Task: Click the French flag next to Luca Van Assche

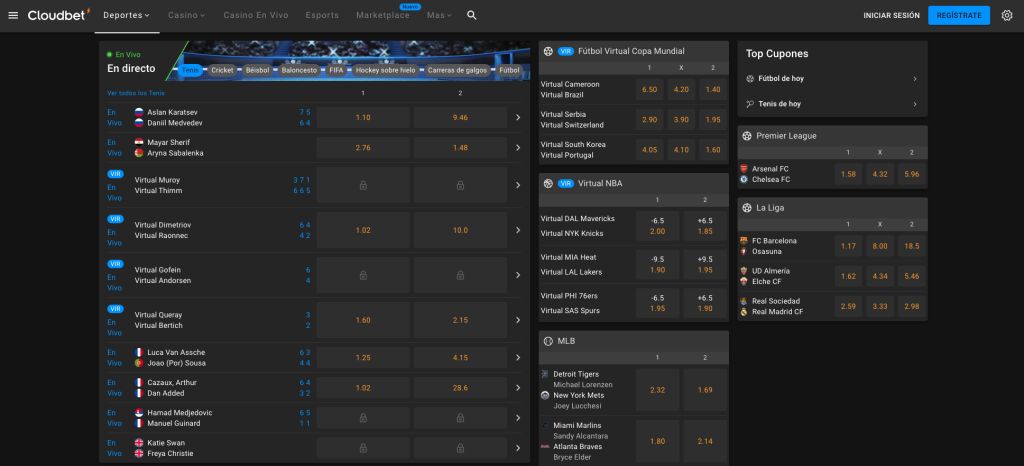Action: pos(138,352)
